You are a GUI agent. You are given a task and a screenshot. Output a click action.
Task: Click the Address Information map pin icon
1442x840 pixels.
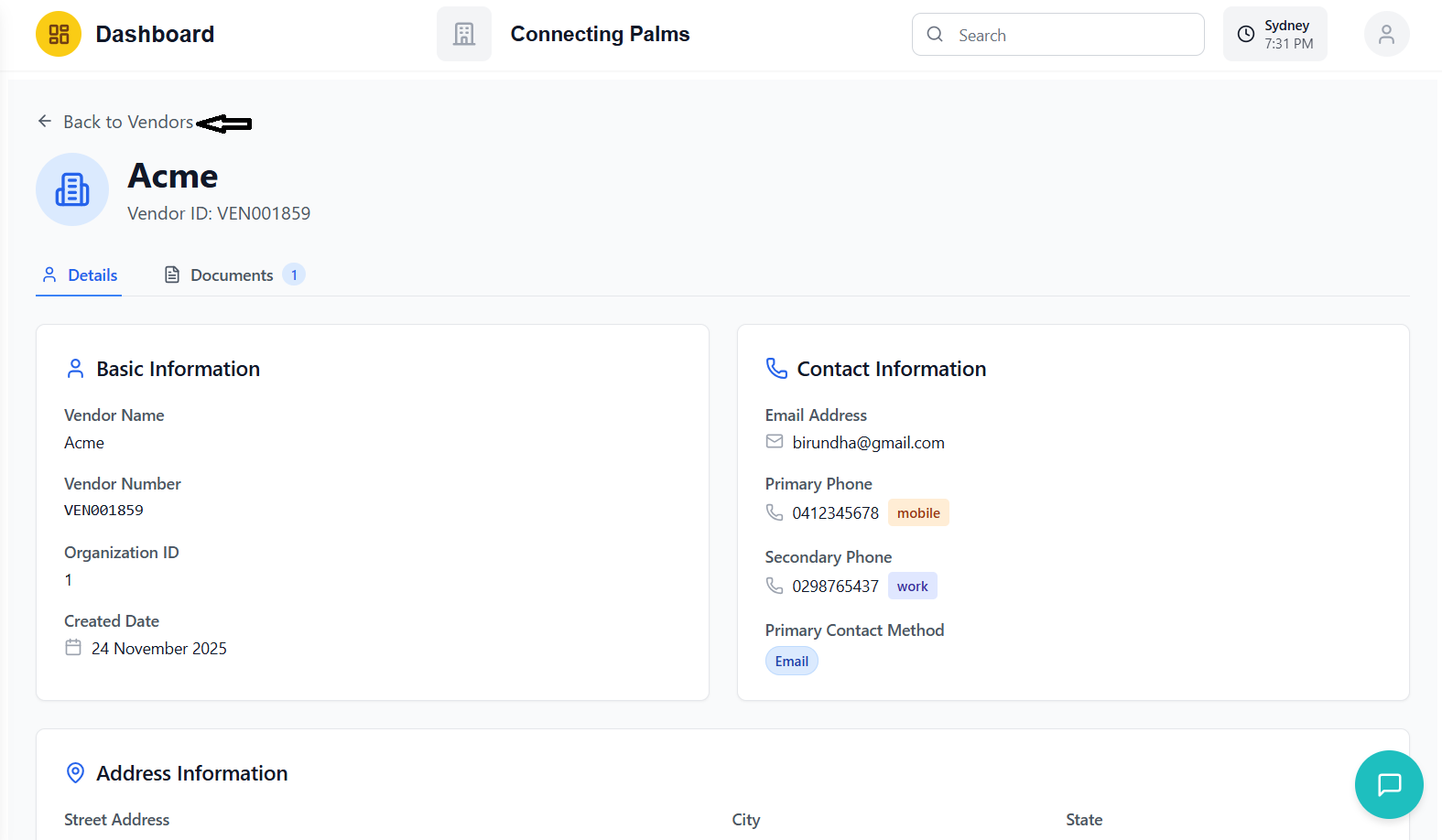(x=76, y=773)
